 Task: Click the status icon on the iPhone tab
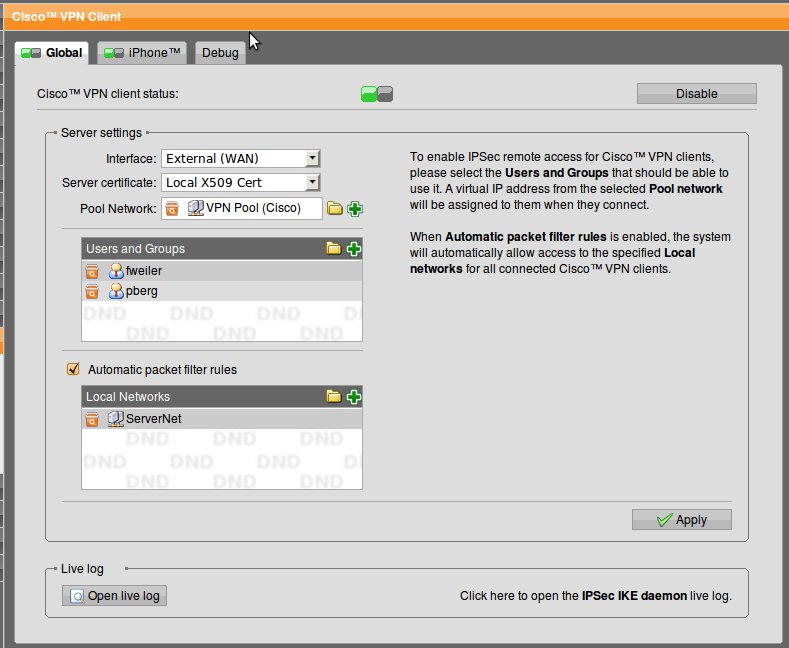pos(114,53)
